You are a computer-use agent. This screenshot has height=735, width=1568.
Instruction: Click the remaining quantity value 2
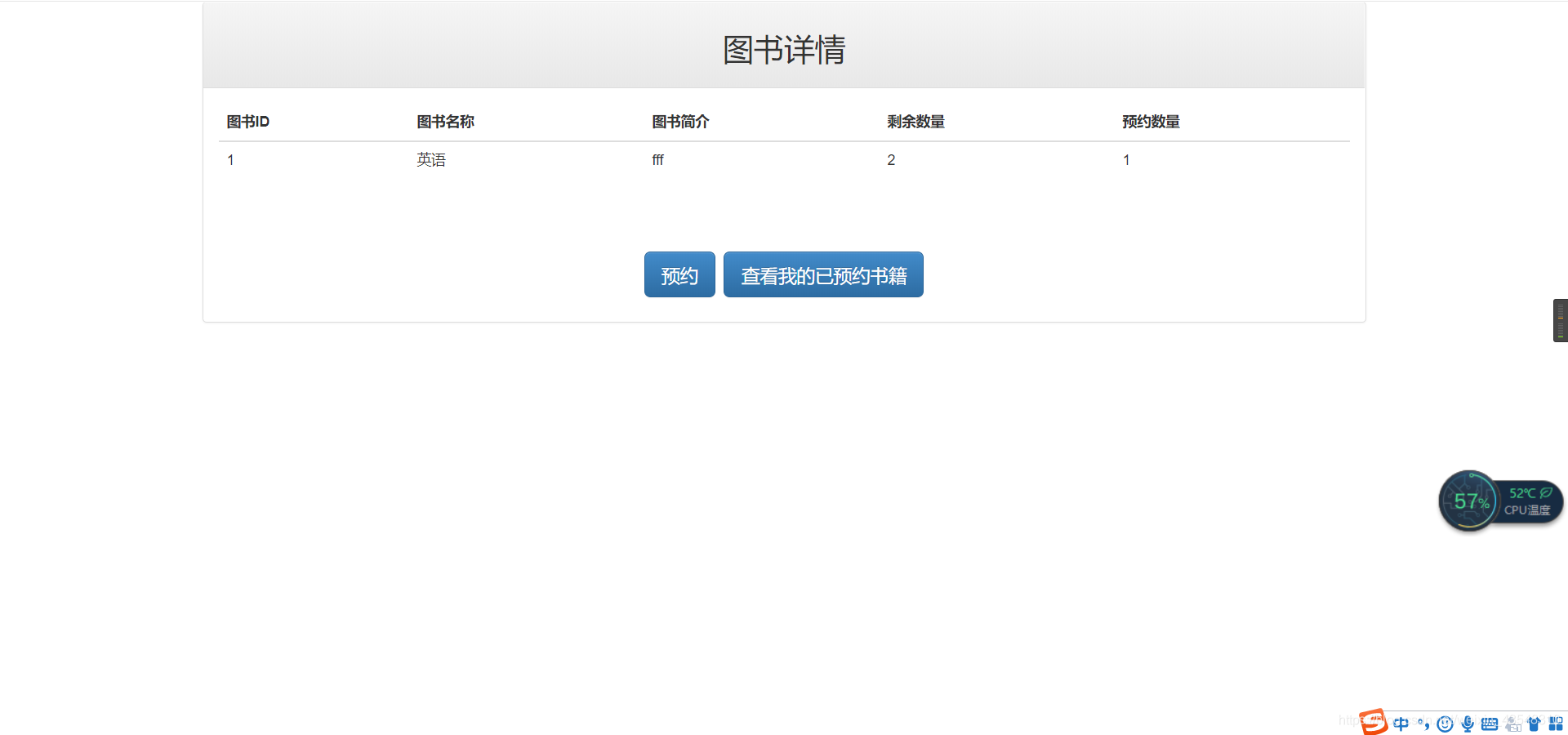[891, 160]
